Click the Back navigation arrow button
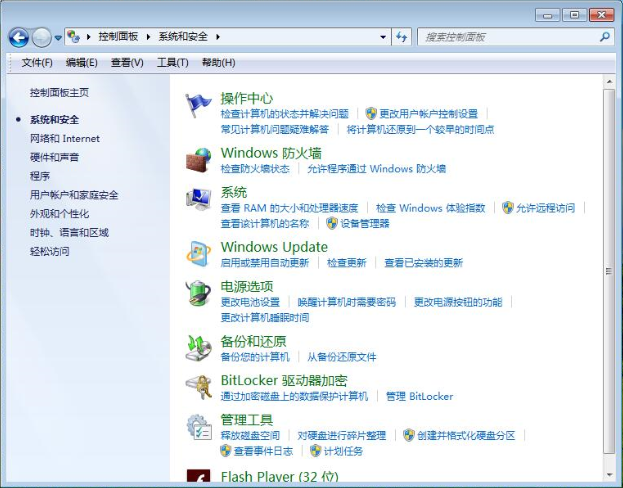This screenshot has height=488, width=623. [x=19, y=37]
